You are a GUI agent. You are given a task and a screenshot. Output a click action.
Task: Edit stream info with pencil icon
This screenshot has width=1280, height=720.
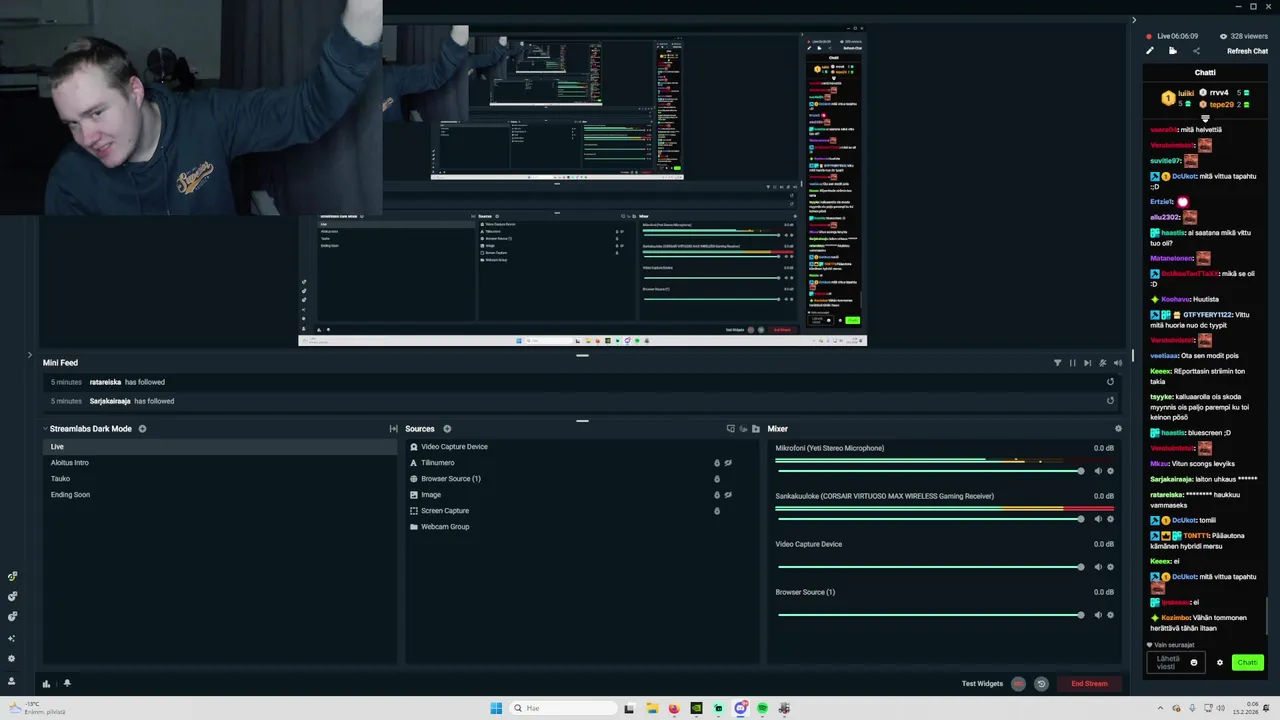coord(1149,51)
